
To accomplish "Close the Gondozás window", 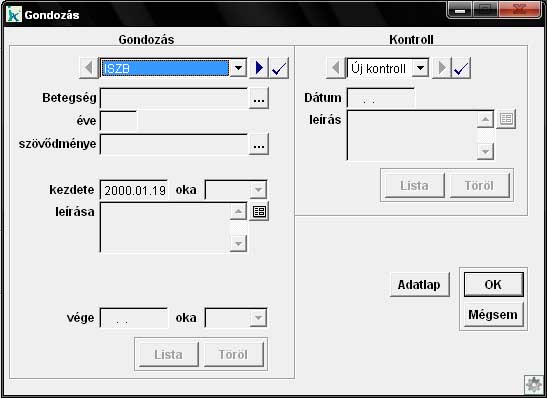I will (x=519, y=9).
